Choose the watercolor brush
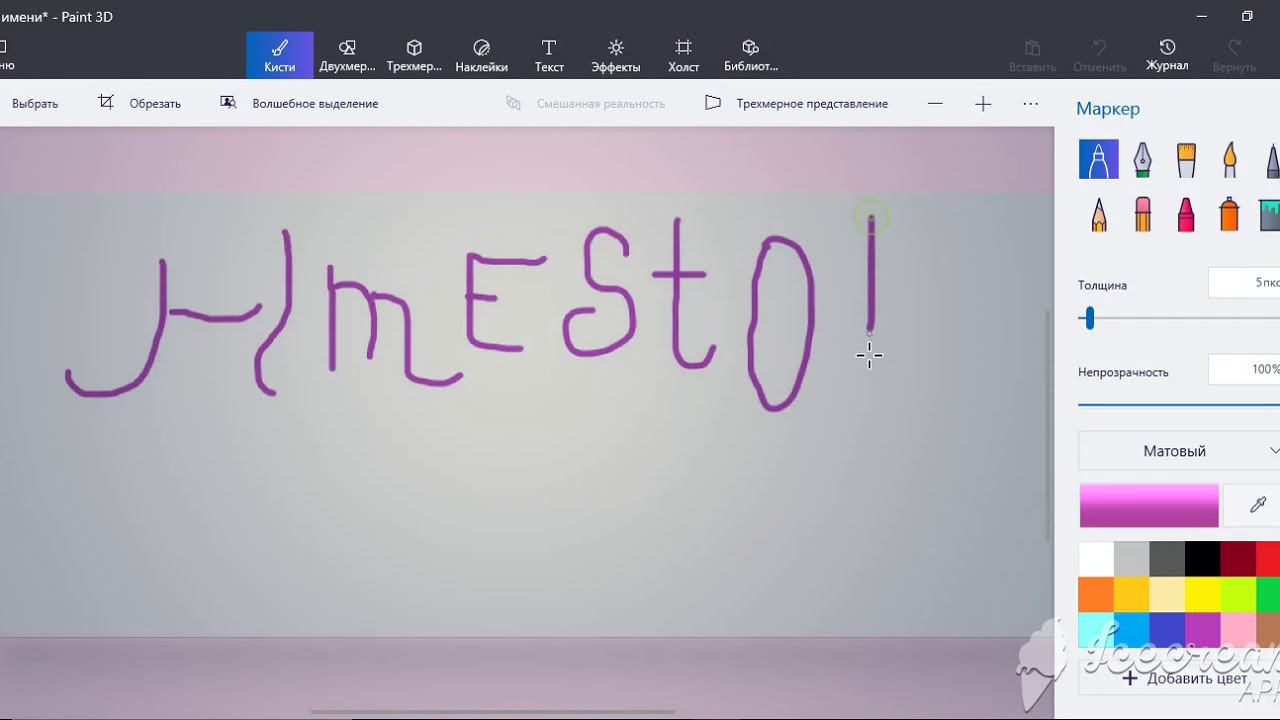 pos(1230,160)
